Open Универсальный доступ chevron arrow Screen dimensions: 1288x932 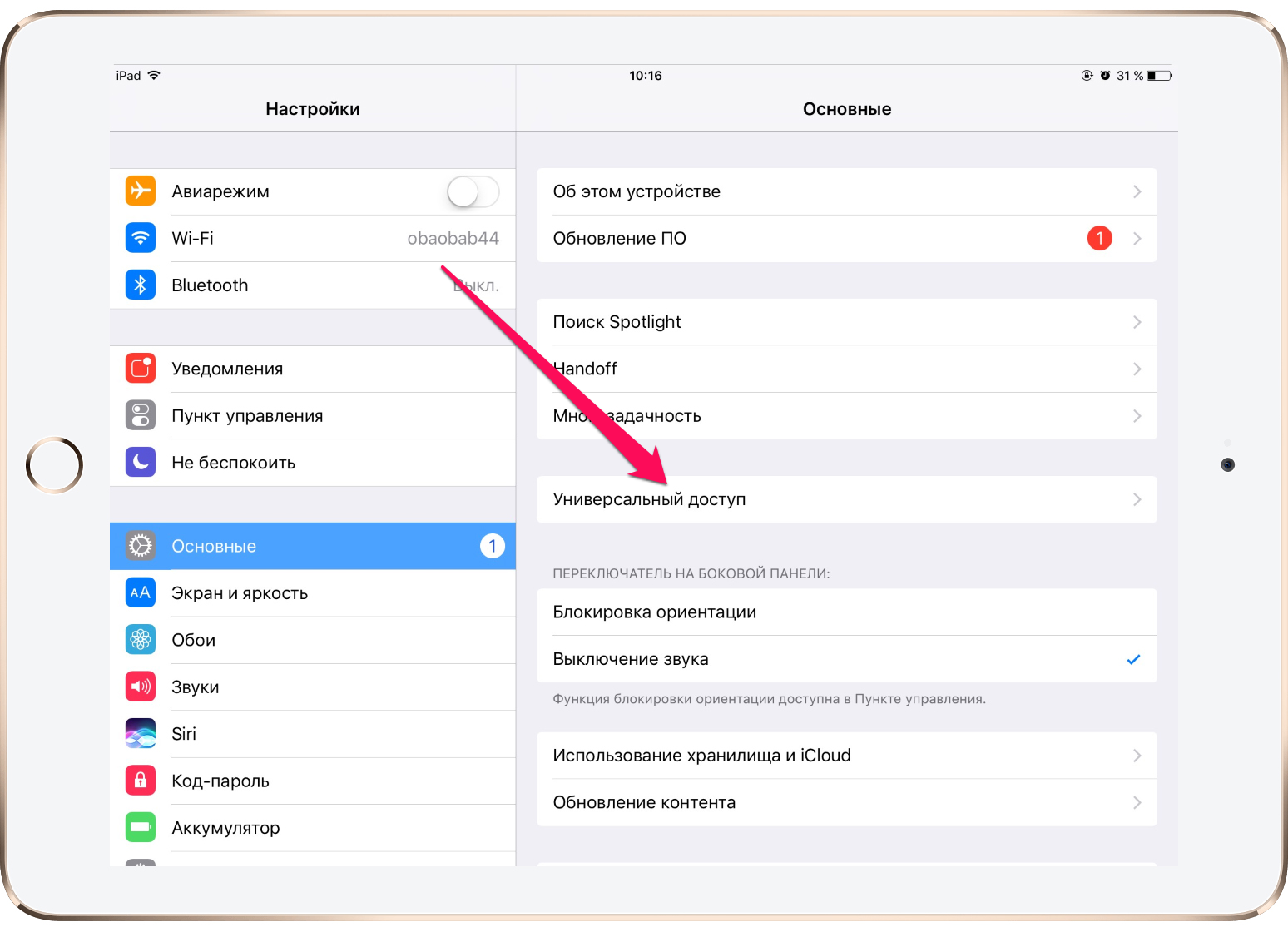[x=1137, y=499]
